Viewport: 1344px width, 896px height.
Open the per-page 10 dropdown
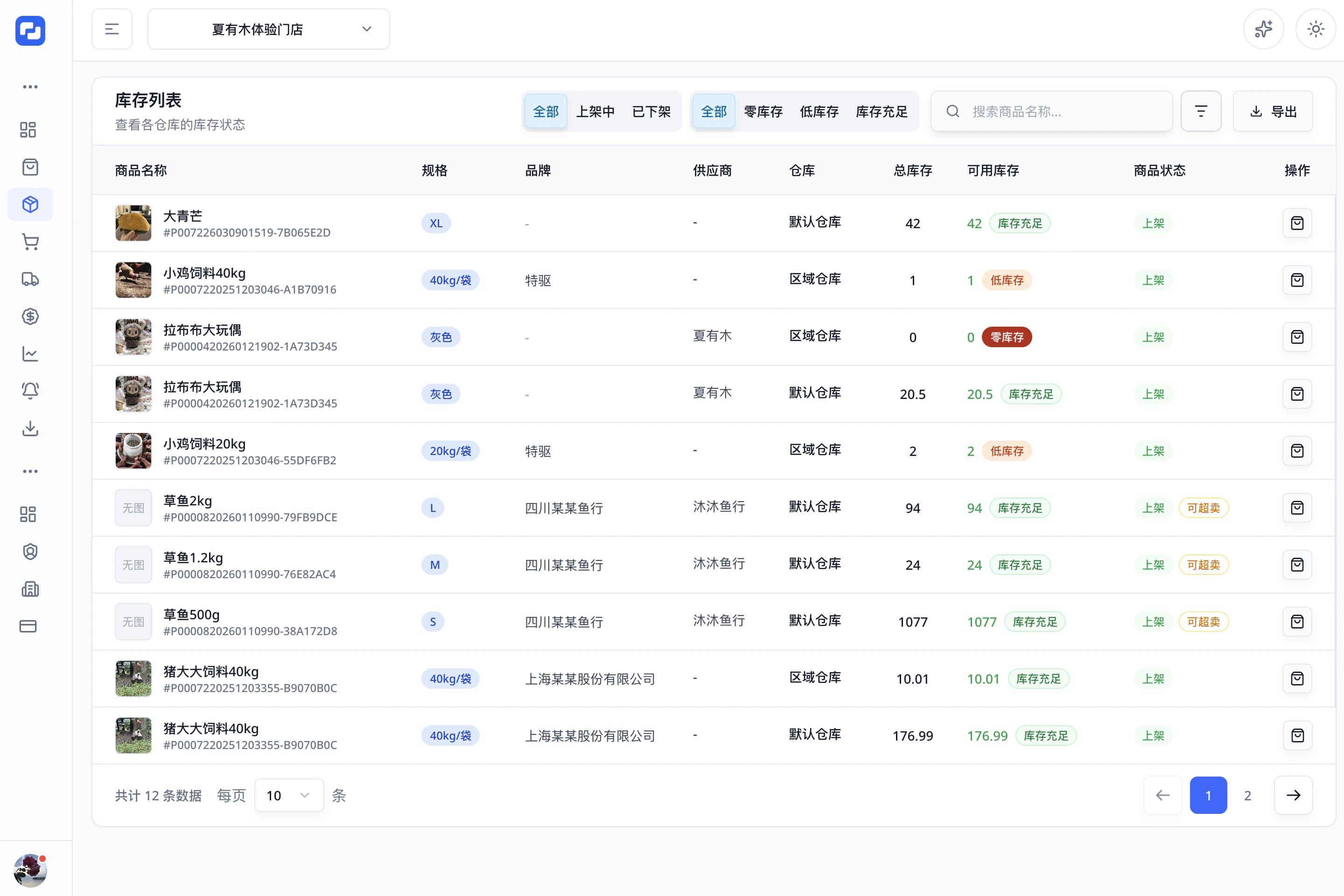pyautogui.click(x=289, y=795)
